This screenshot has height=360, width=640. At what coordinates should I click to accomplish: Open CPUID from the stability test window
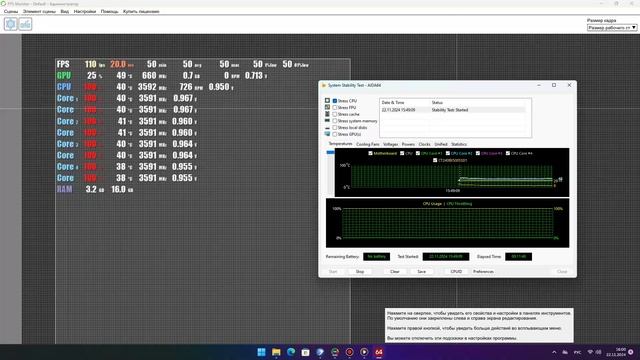456,271
